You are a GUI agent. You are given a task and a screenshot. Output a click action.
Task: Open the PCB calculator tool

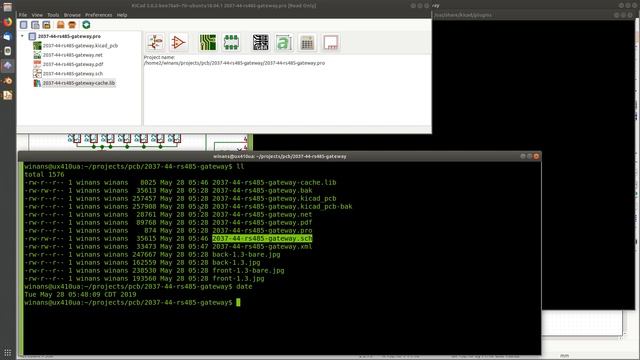click(307, 42)
